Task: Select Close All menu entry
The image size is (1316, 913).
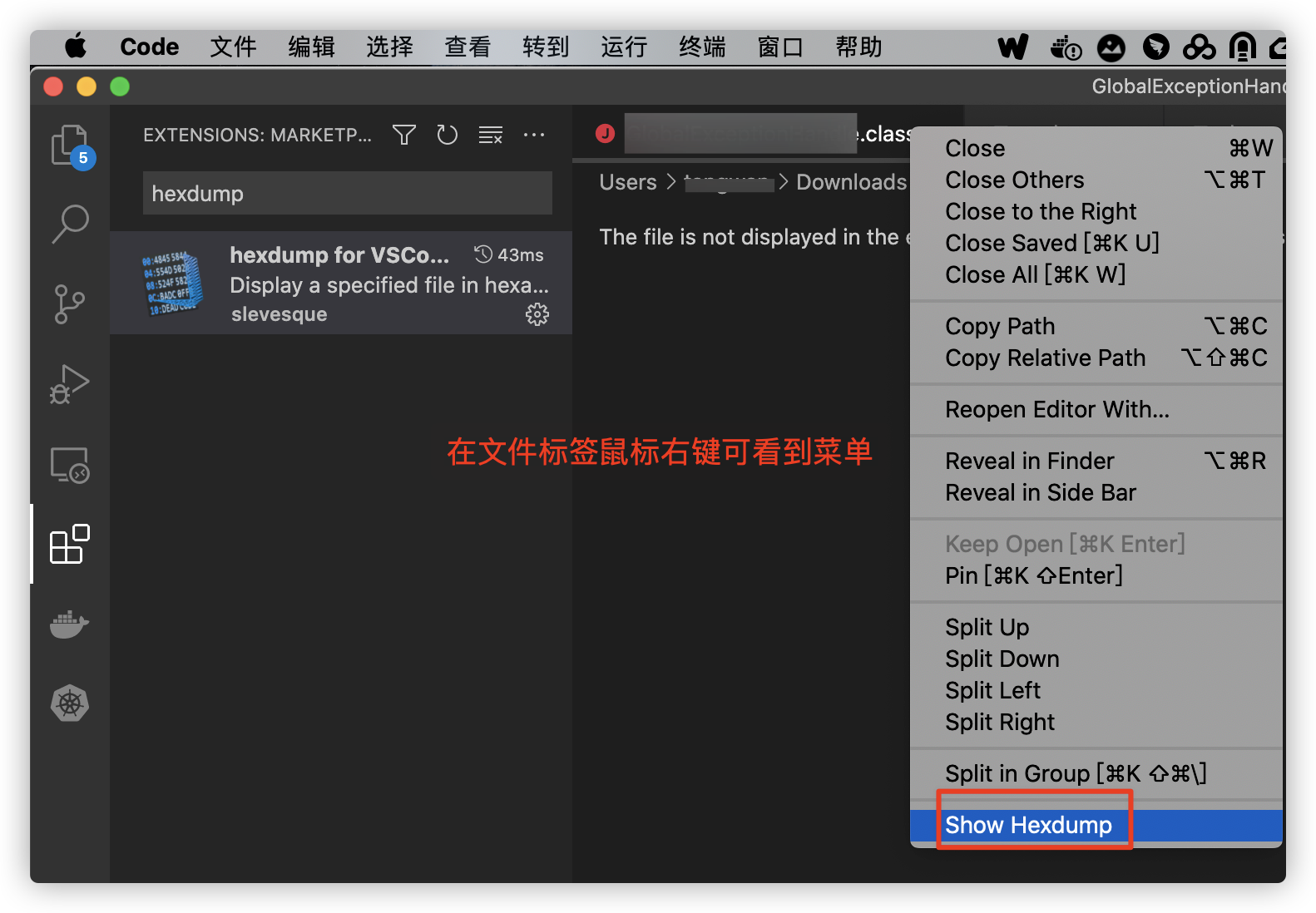Action: pyautogui.click(x=1096, y=274)
